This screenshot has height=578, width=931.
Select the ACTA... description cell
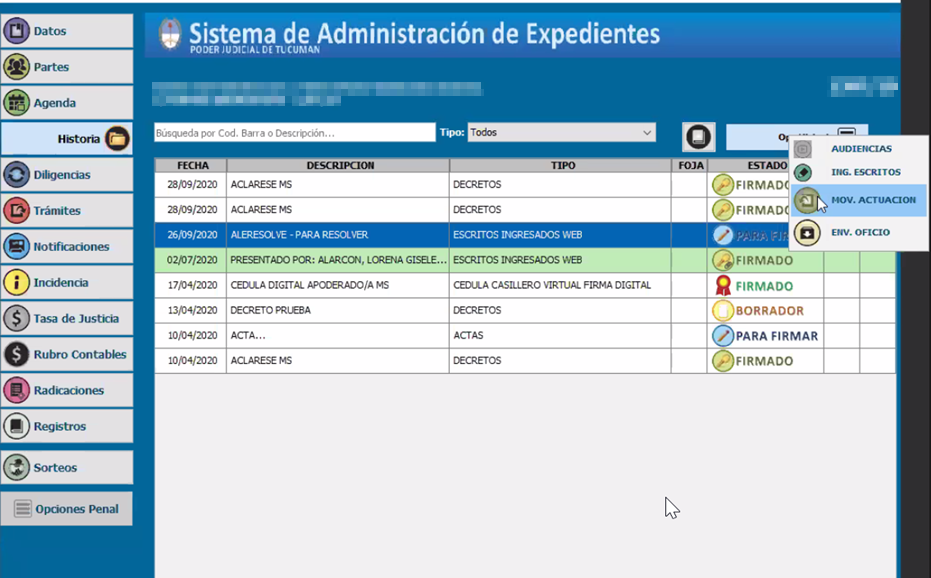point(338,336)
